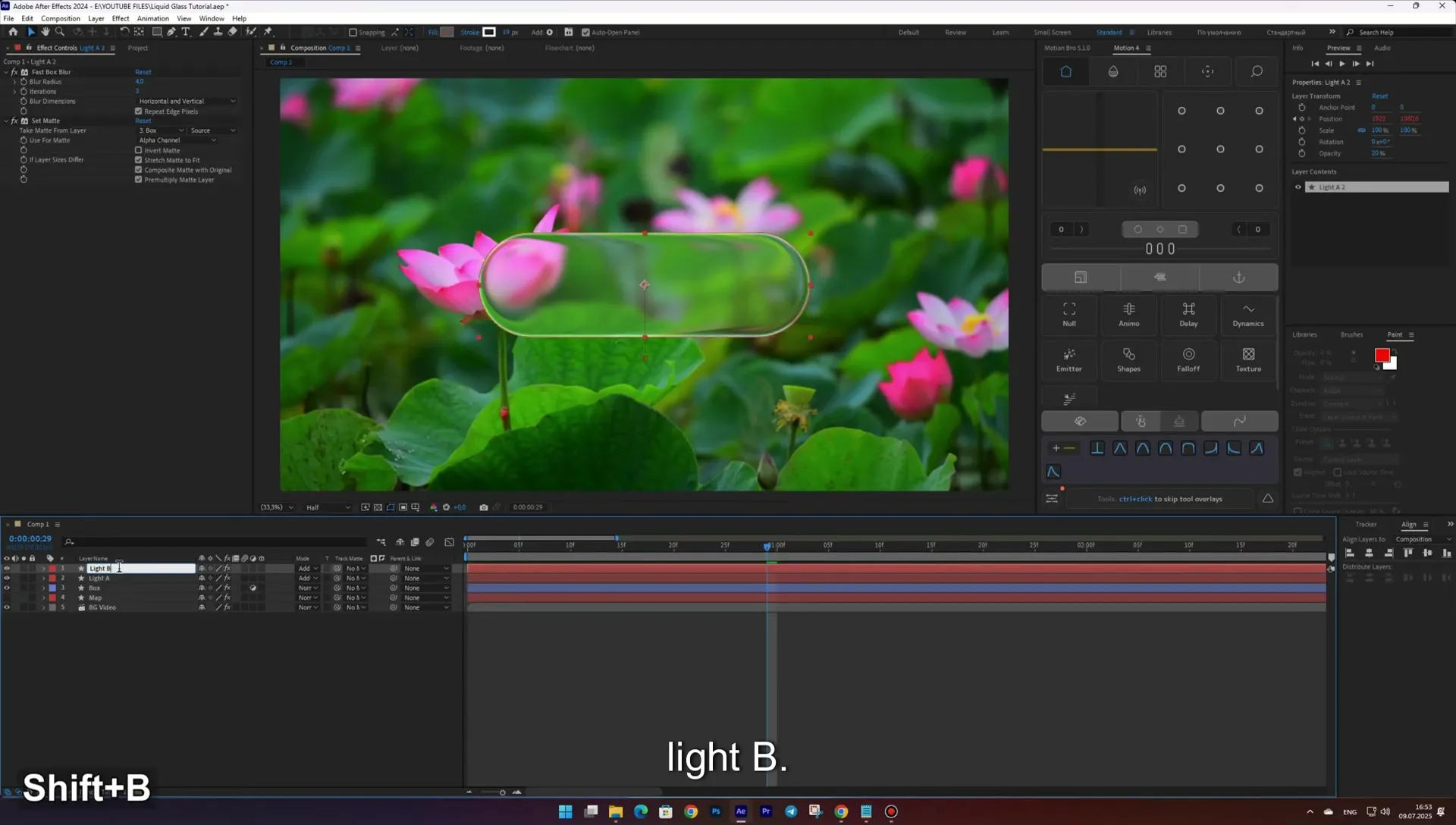Viewport: 1456px width, 825px height.
Task: Switch to the Audio panel tab
Action: coord(1382,48)
